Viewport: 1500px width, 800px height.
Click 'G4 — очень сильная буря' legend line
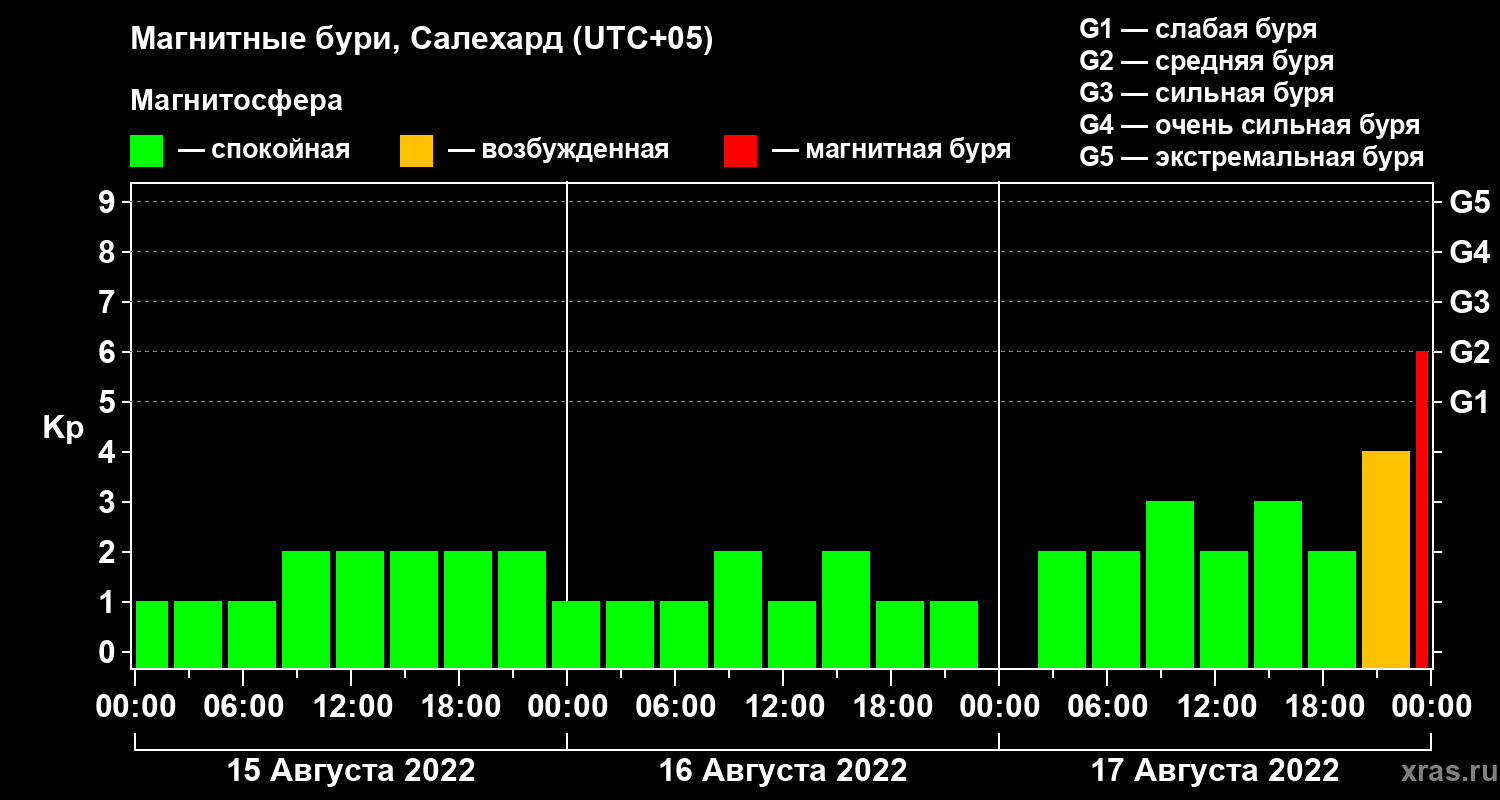[1250, 125]
